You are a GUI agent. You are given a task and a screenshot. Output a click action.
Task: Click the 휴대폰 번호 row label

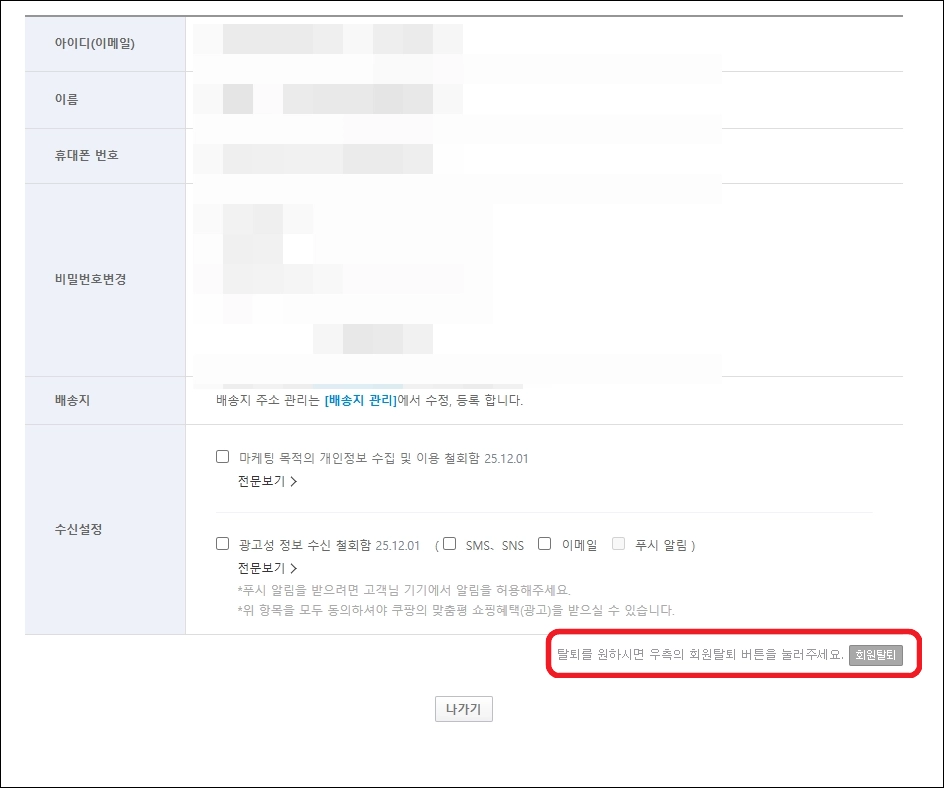(88, 156)
